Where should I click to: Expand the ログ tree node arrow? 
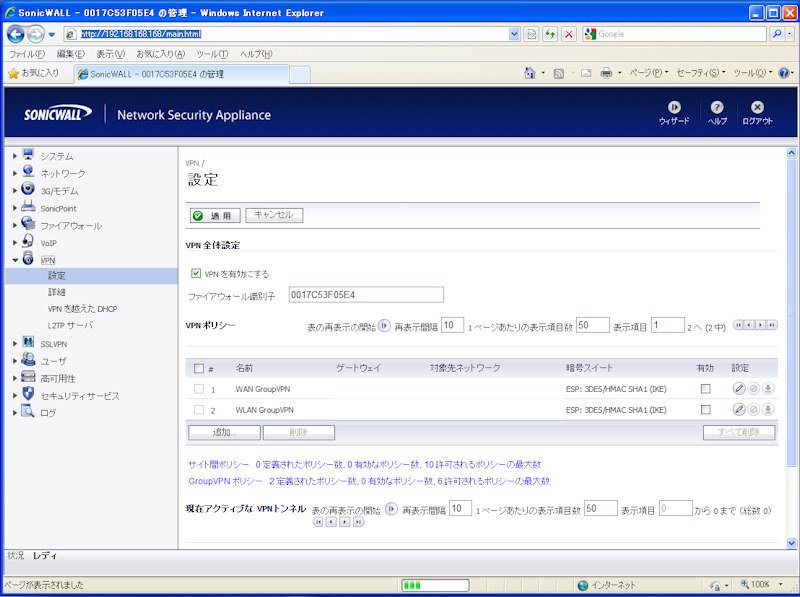click(15, 412)
